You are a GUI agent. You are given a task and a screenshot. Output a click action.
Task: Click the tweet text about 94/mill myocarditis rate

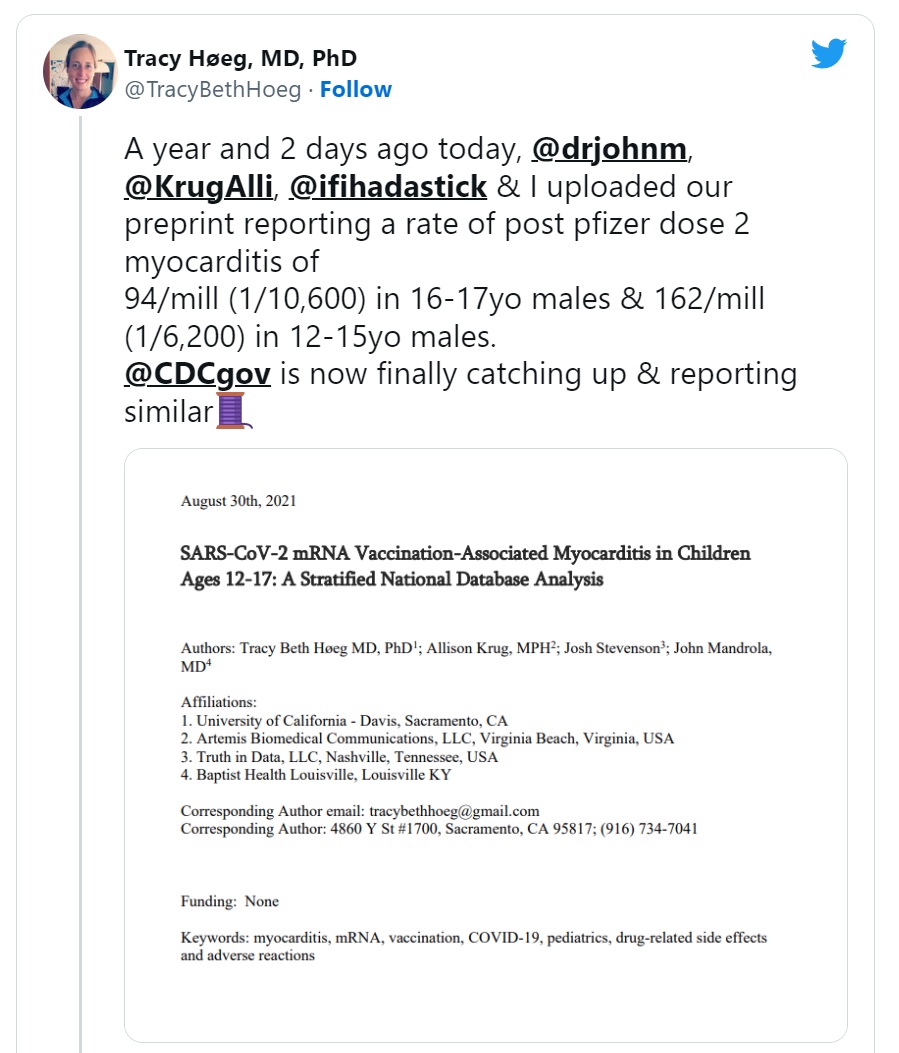click(444, 299)
